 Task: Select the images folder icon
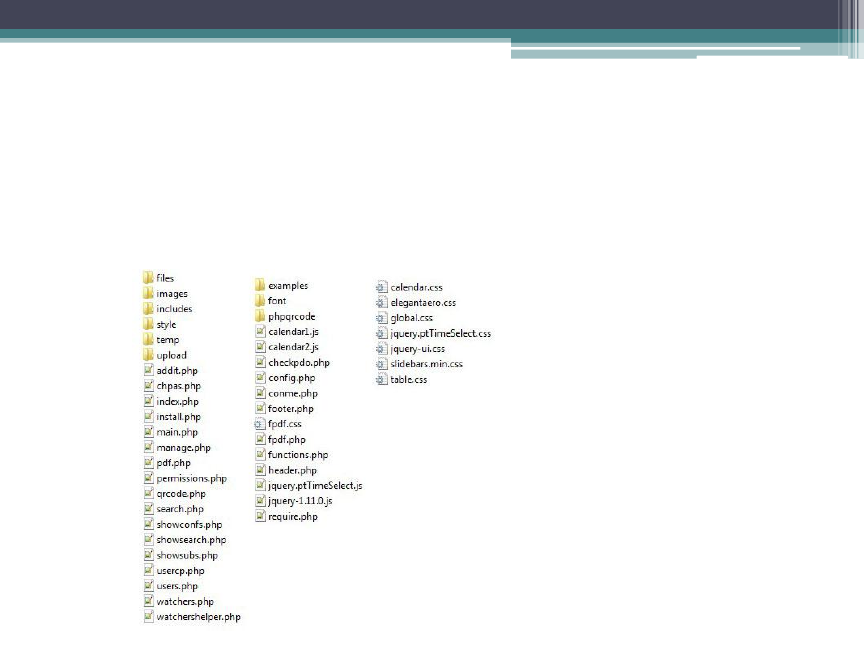(148, 294)
